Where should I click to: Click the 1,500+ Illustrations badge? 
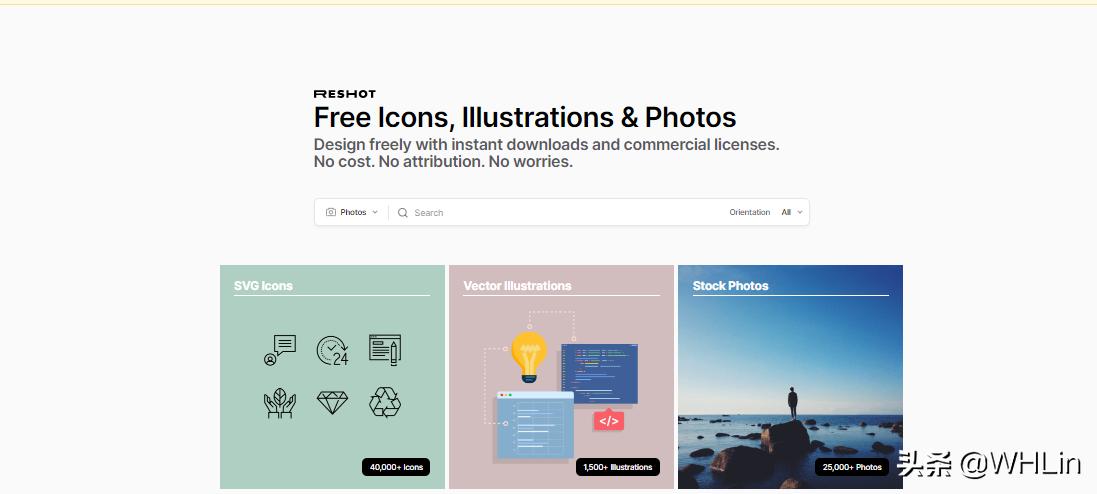(618, 467)
